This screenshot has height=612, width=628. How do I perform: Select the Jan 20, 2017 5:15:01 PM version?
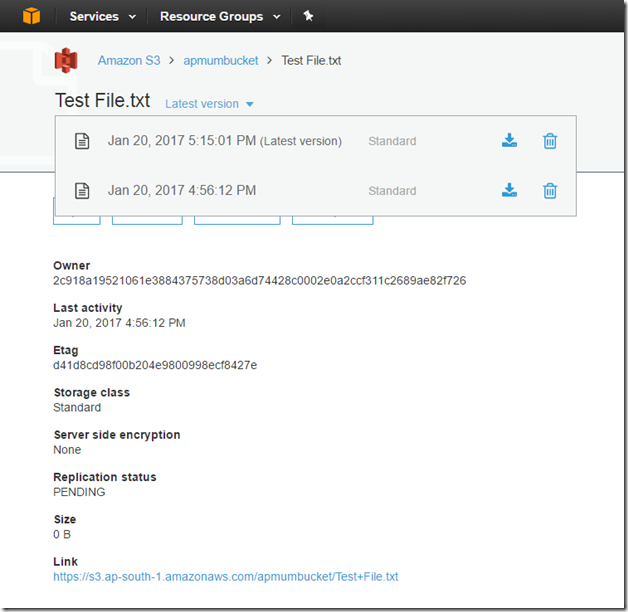[225, 141]
